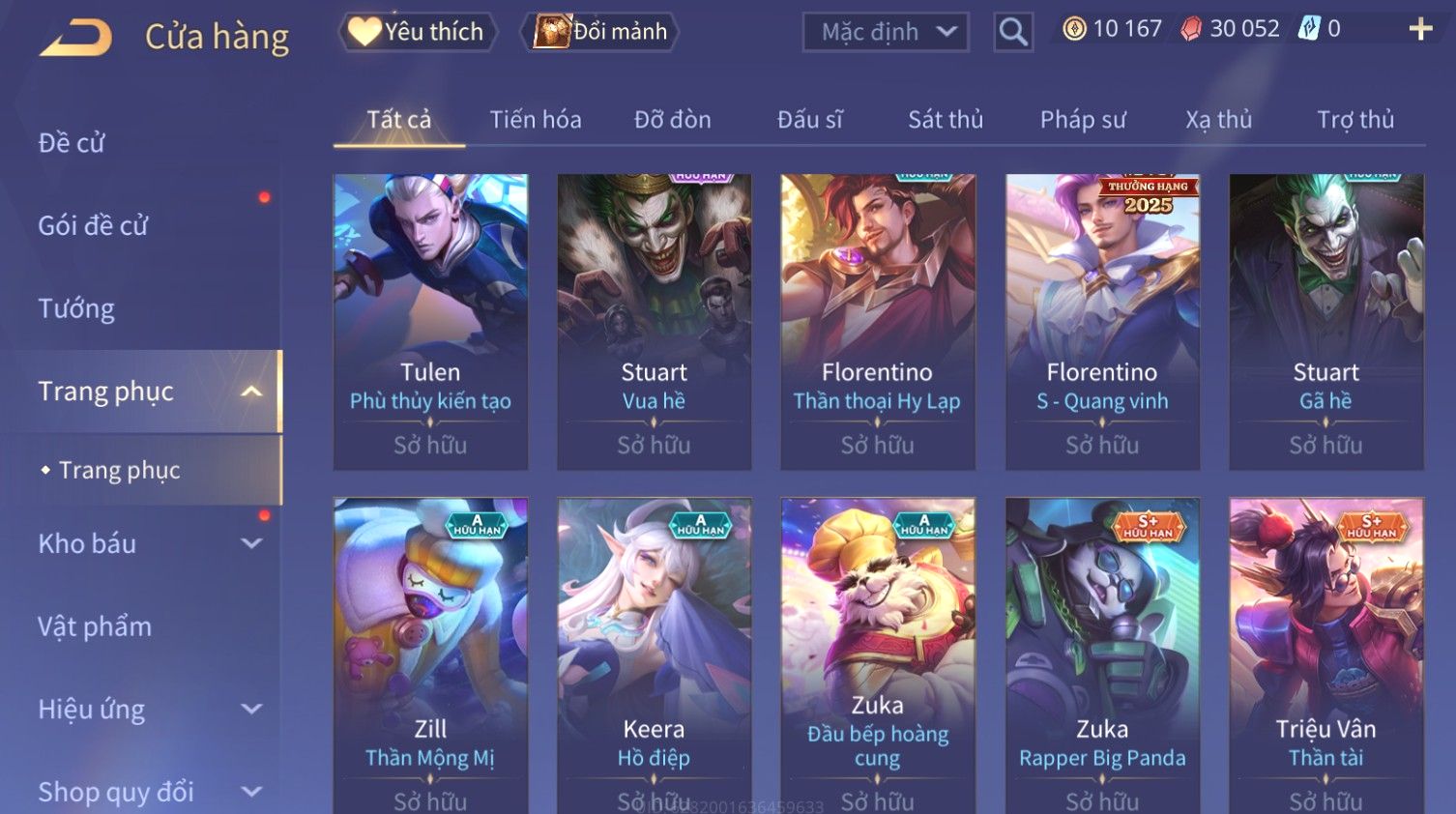Go back using the golden return arrow
The width and height of the screenshot is (1456, 814).
tap(75, 38)
